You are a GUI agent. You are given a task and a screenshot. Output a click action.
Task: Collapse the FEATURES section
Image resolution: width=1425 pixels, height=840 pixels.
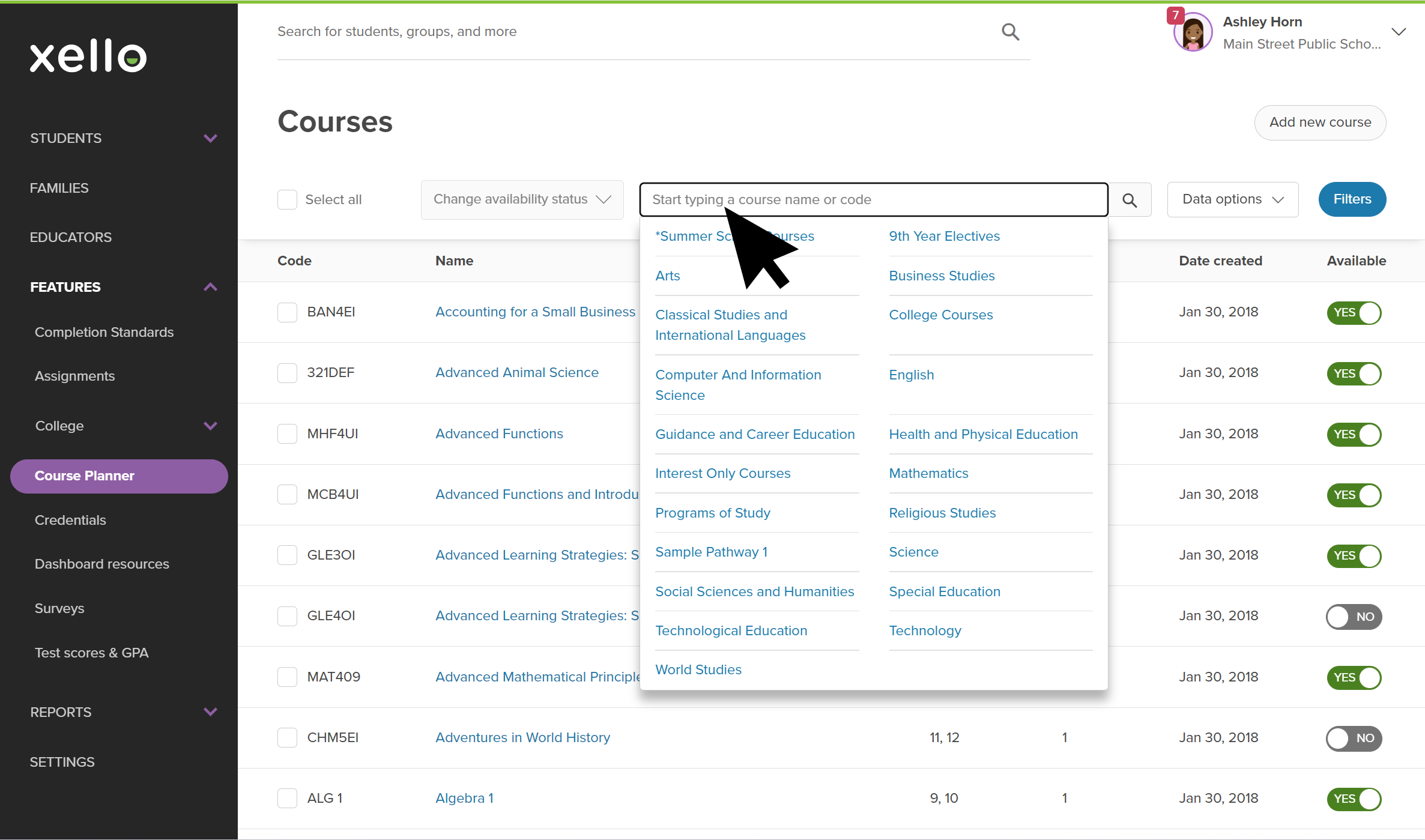pos(210,286)
